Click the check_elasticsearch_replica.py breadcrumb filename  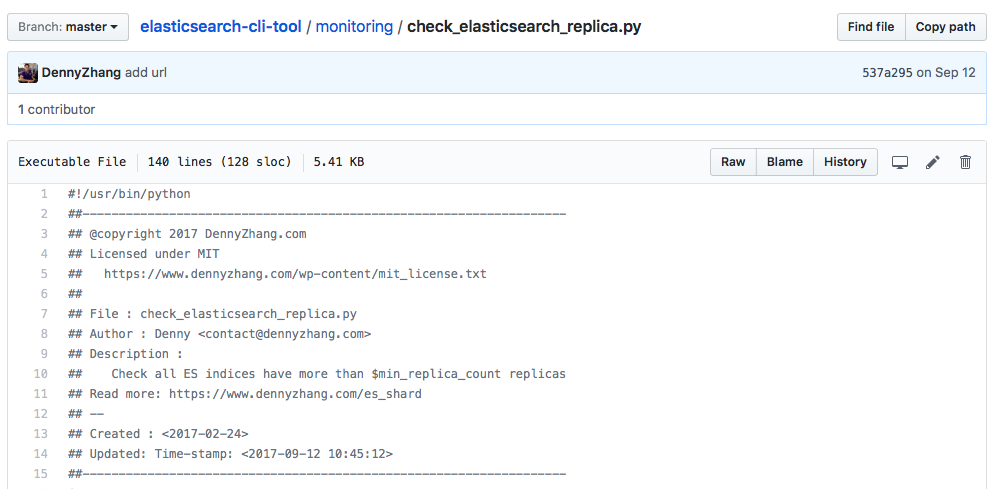point(524,27)
